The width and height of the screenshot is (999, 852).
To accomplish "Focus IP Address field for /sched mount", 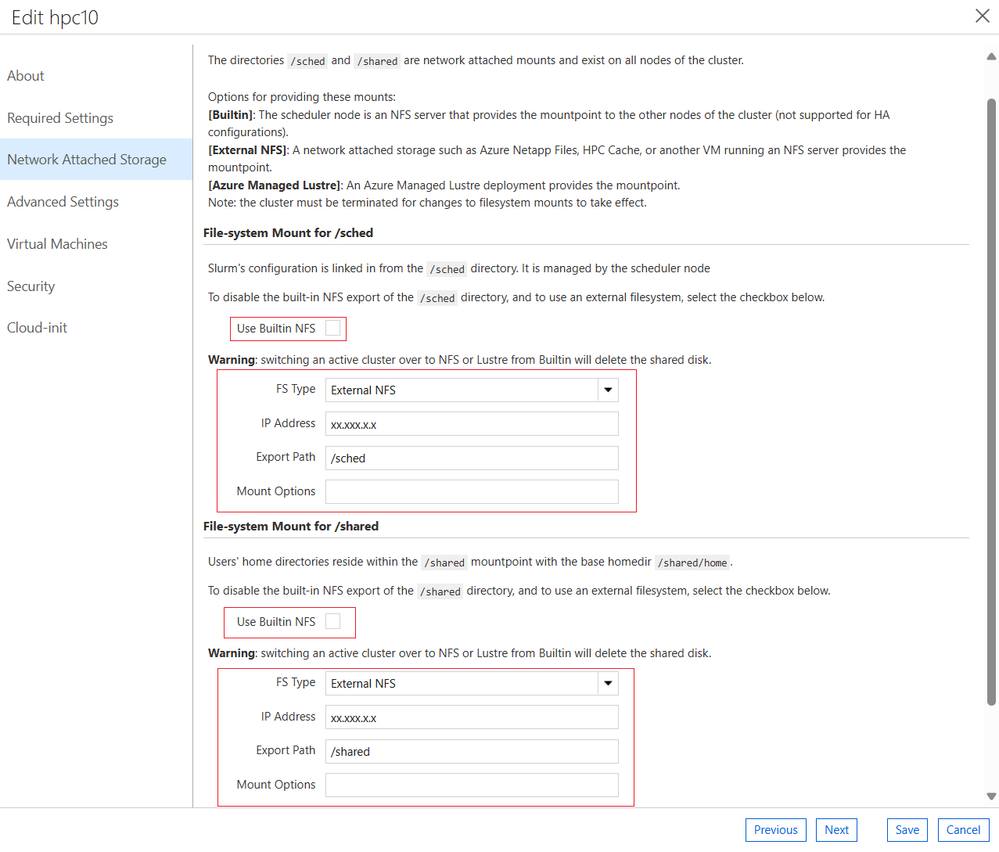I will tap(471, 424).
